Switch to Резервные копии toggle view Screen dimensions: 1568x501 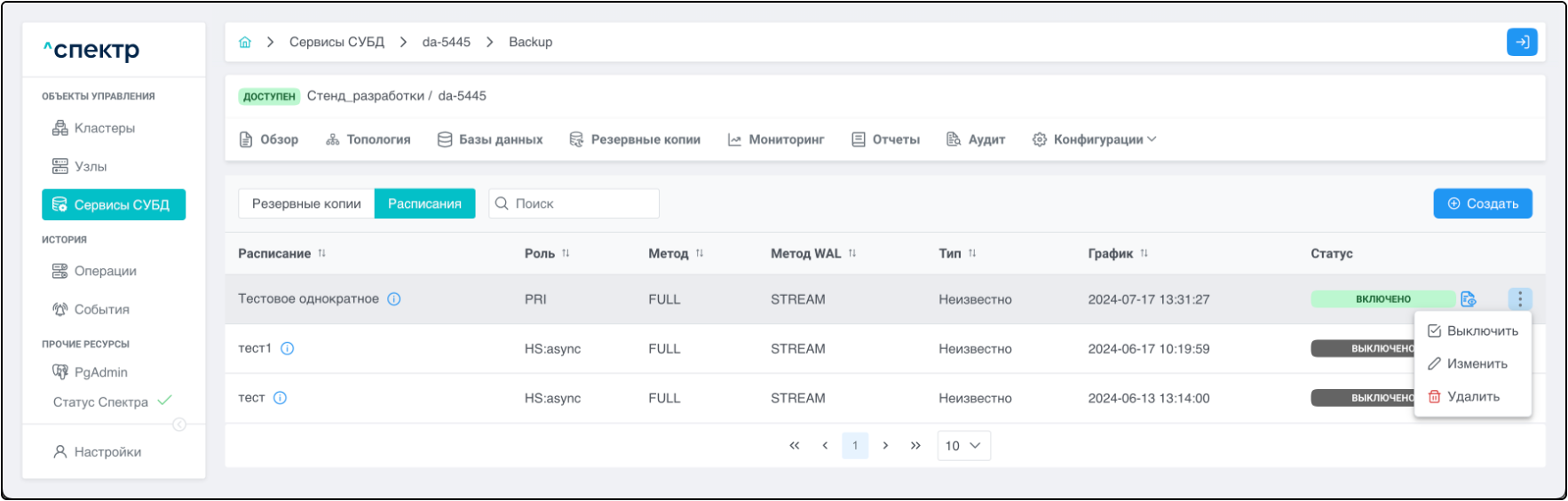tap(306, 204)
